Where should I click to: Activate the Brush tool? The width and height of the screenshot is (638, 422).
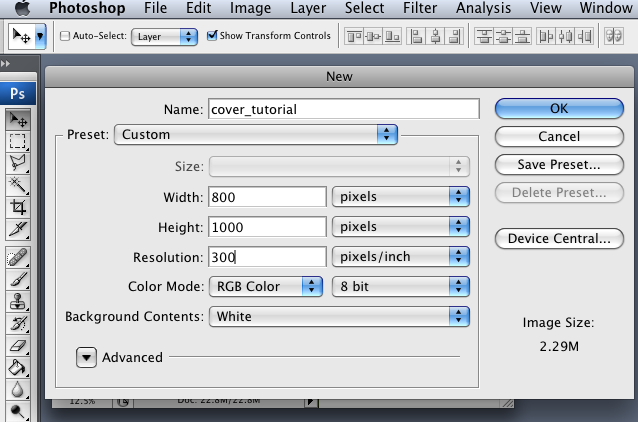pyautogui.click(x=17, y=279)
